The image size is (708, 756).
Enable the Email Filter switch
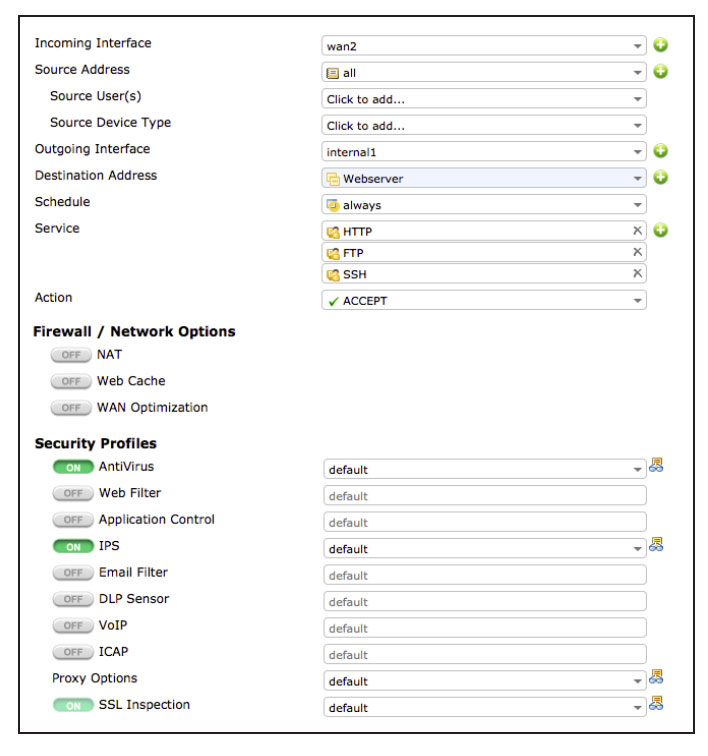tap(73, 573)
